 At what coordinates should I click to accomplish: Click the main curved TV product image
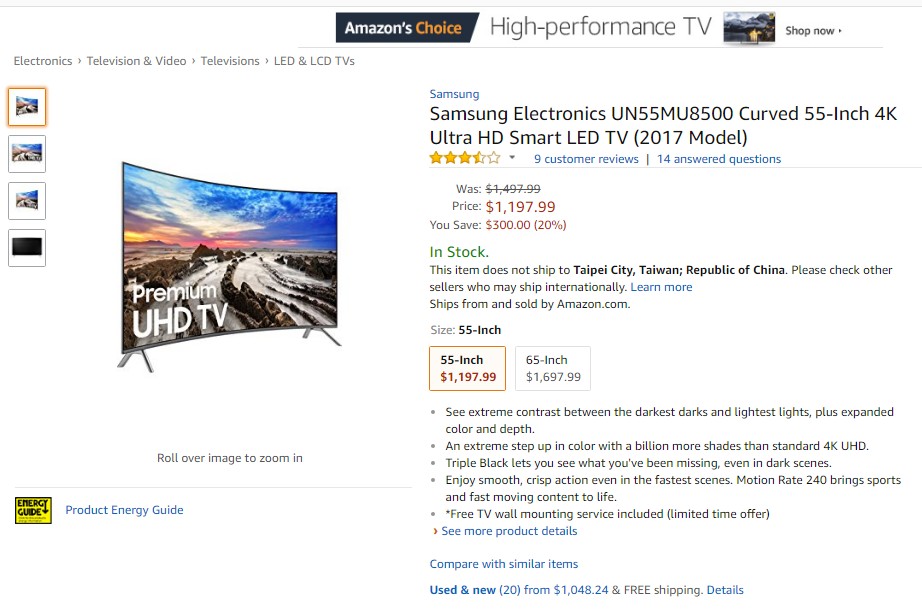pos(228,265)
